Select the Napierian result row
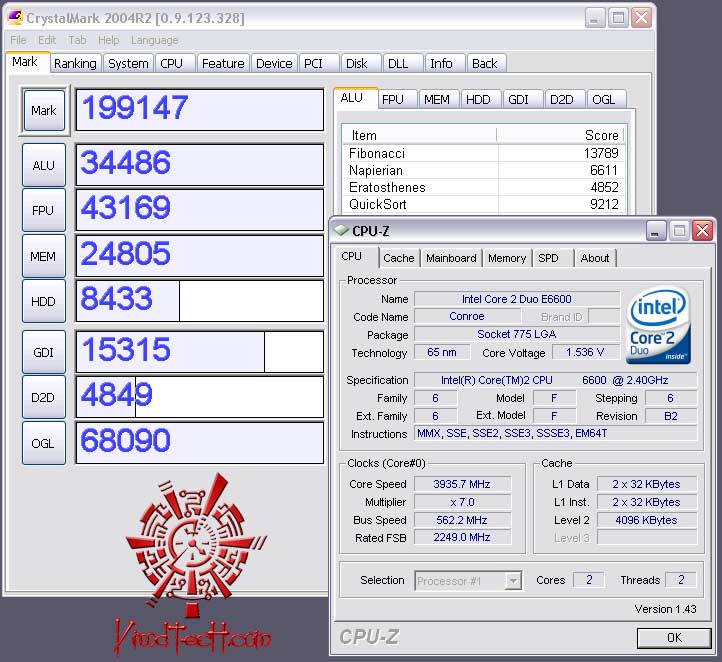722x662 pixels. click(483, 170)
